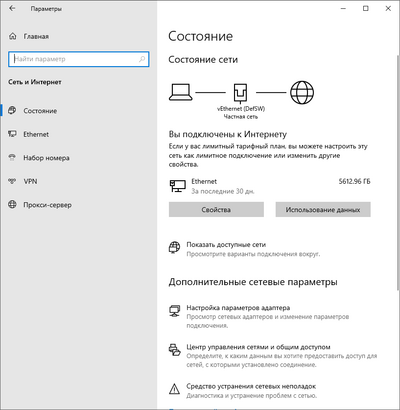Click the dial-up icon beside Набор номера

pyautogui.click(x=12, y=157)
